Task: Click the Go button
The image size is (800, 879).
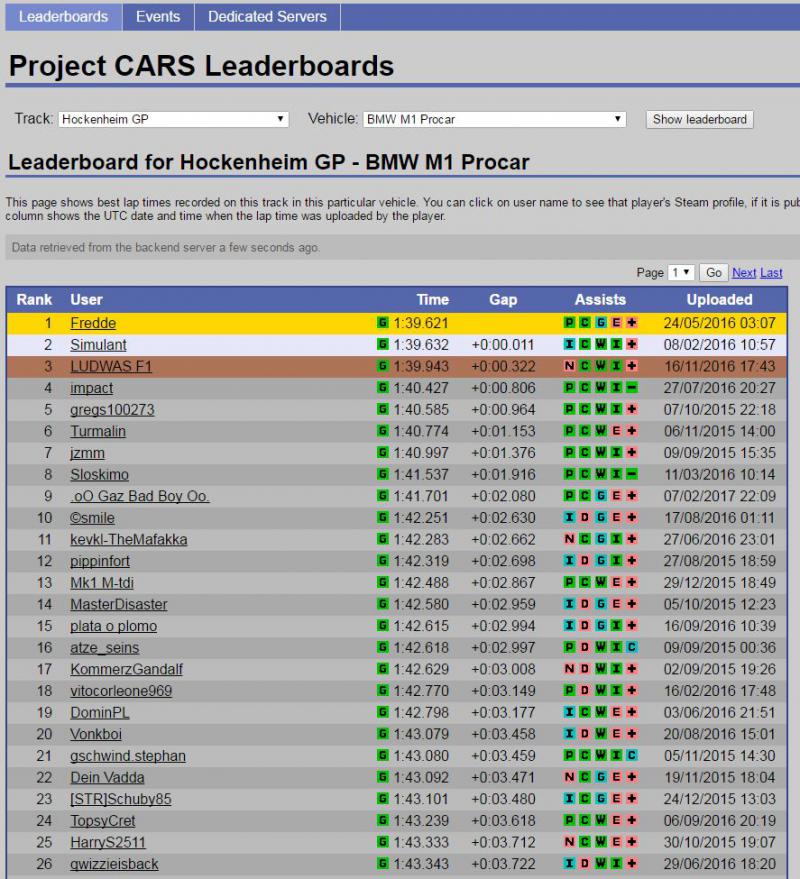Action: pos(714,272)
